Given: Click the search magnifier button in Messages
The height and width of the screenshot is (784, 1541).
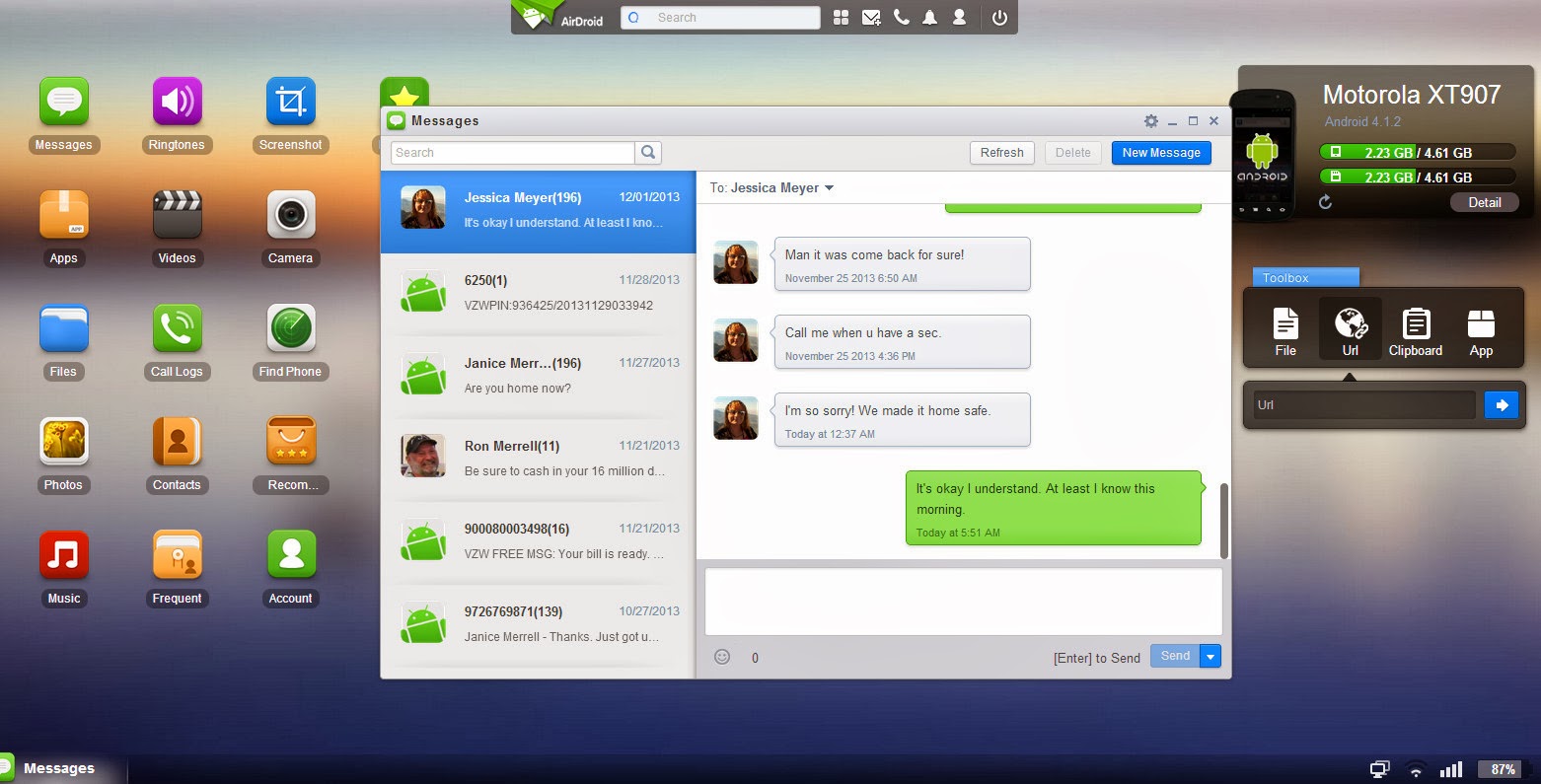Looking at the screenshot, I should (648, 153).
